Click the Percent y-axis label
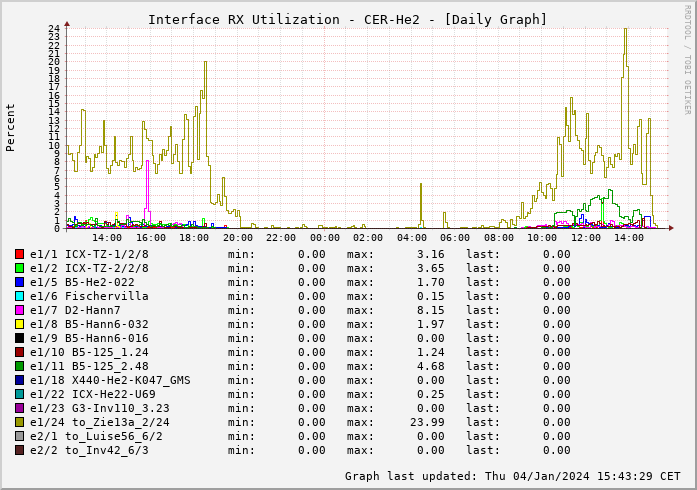The height and width of the screenshot is (490, 697). point(11,127)
